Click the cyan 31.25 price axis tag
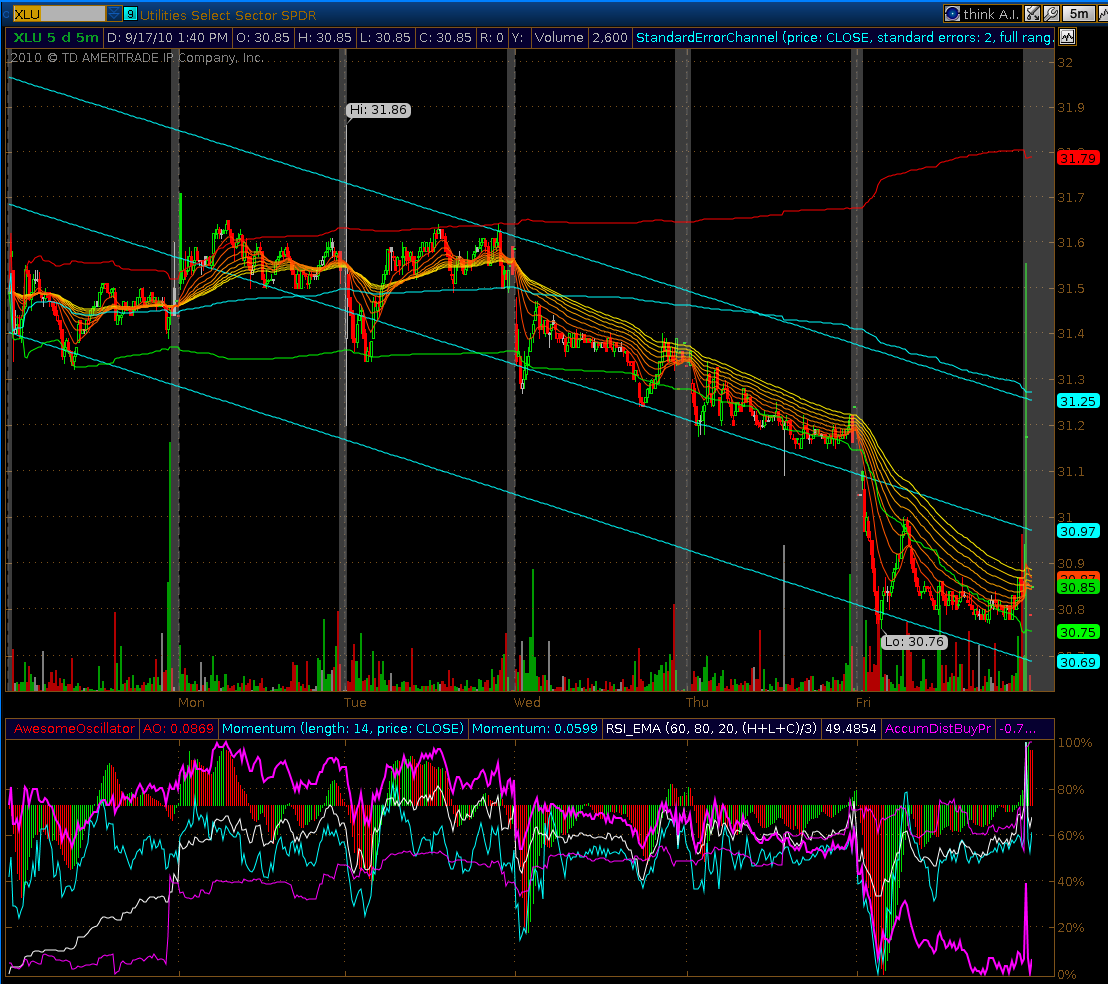1108x984 pixels. pos(1078,401)
